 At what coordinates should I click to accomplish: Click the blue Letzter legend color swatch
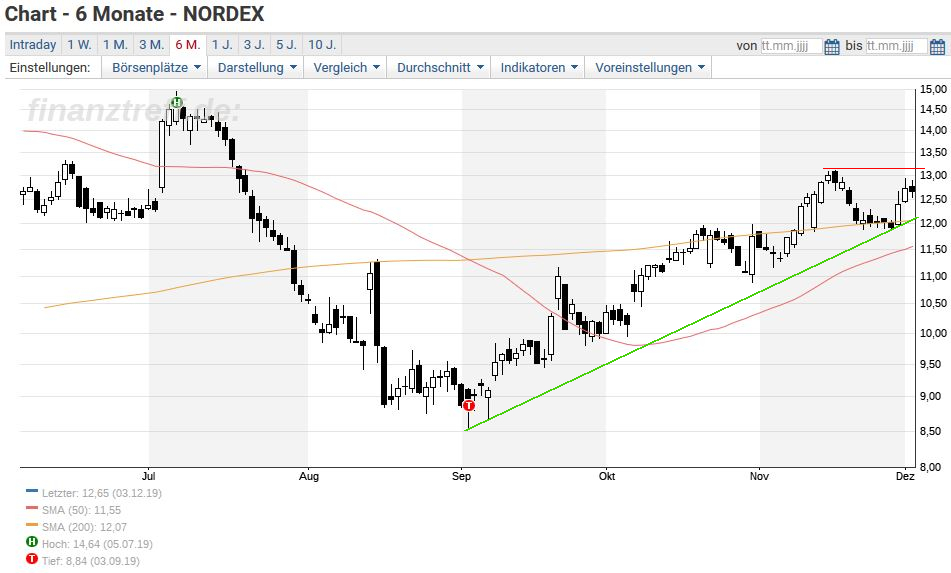click(32, 491)
